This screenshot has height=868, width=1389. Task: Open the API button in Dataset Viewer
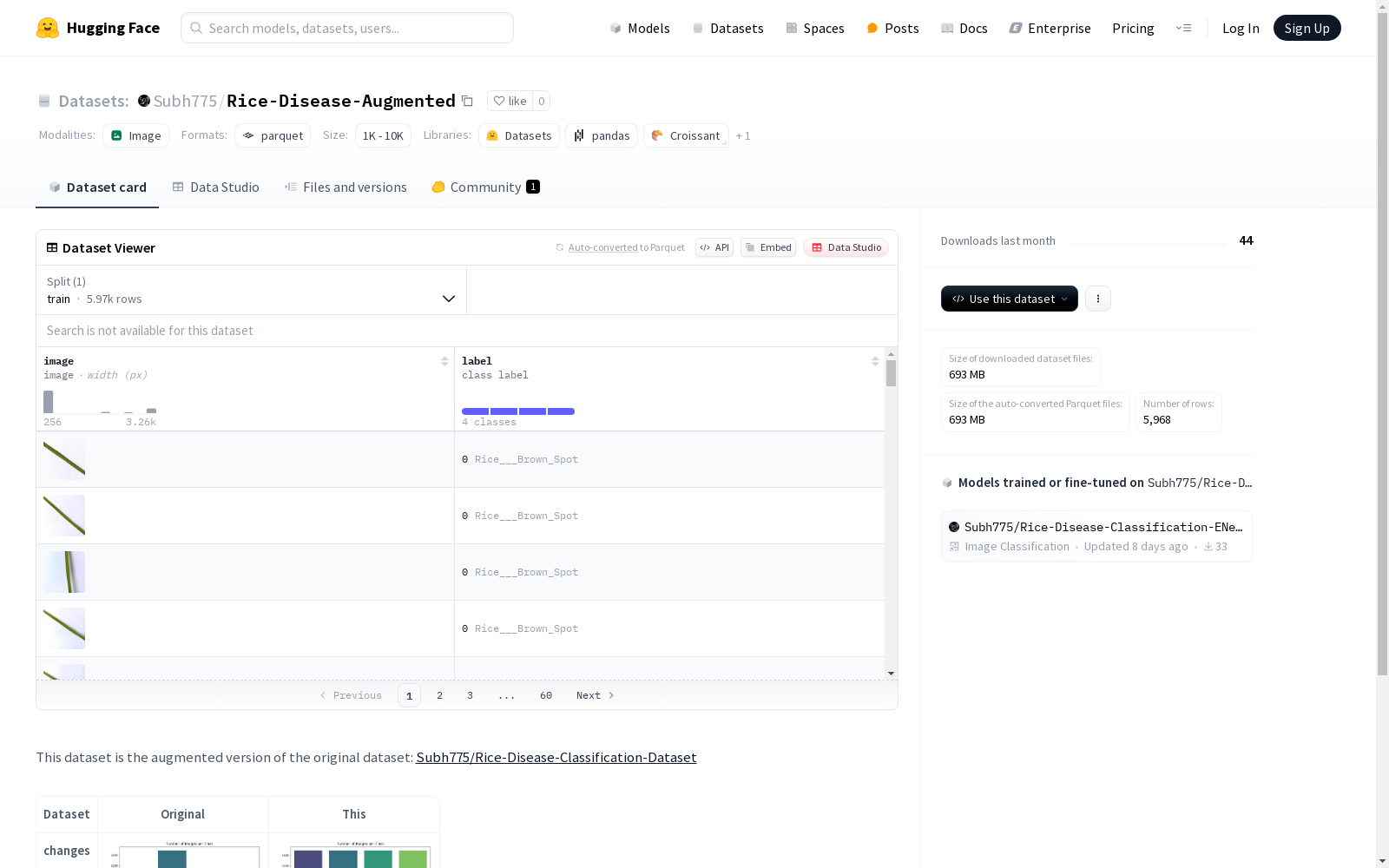tap(714, 247)
